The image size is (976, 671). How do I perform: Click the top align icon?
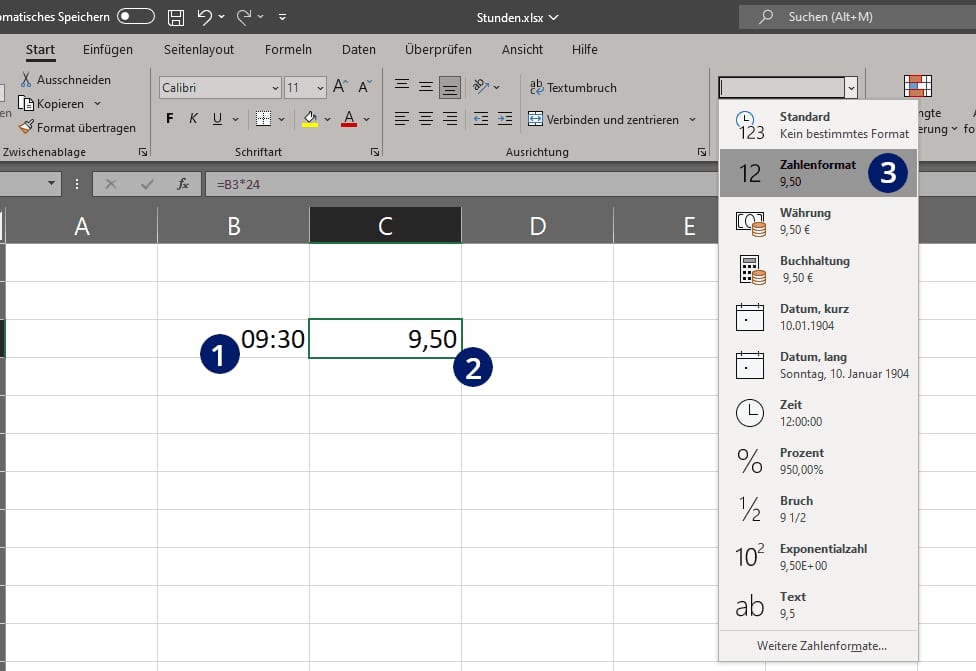coord(402,85)
